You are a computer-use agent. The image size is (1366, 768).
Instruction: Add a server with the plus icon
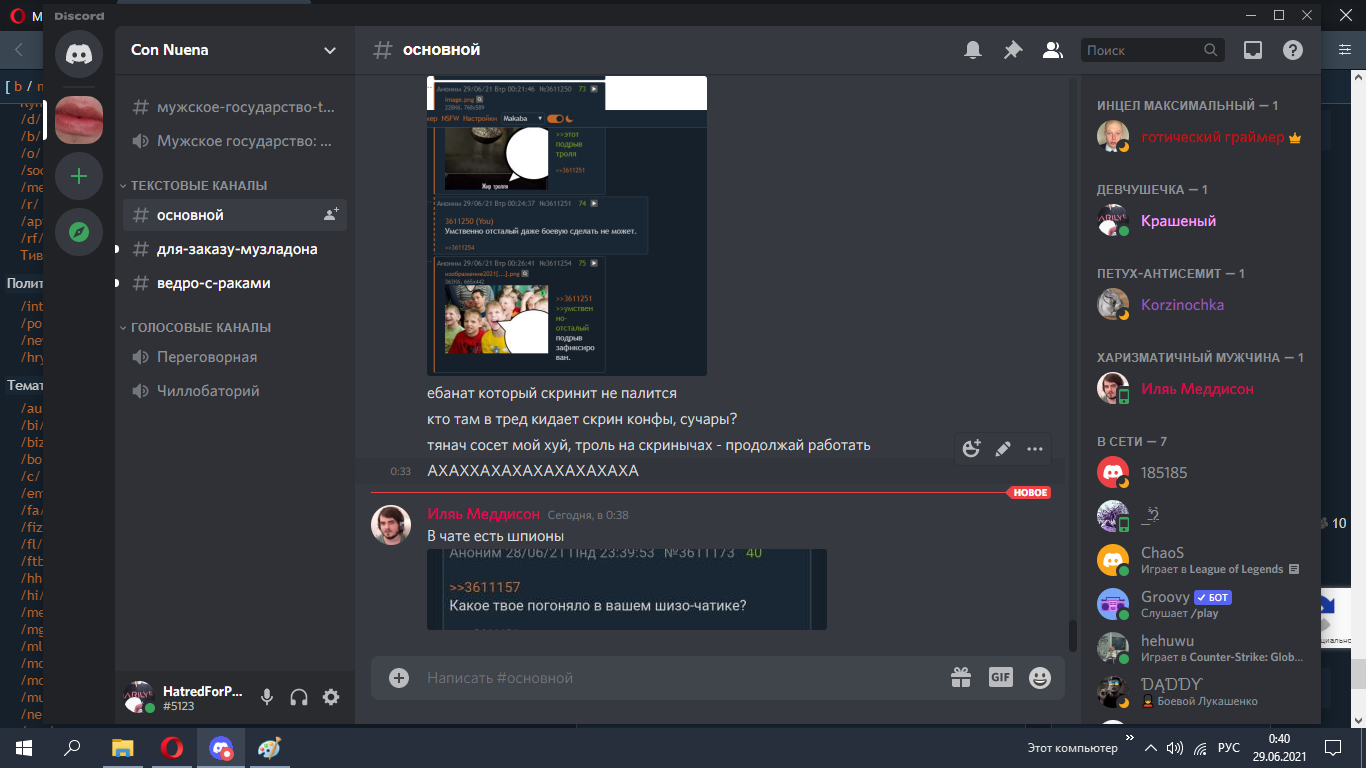(x=79, y=177)
